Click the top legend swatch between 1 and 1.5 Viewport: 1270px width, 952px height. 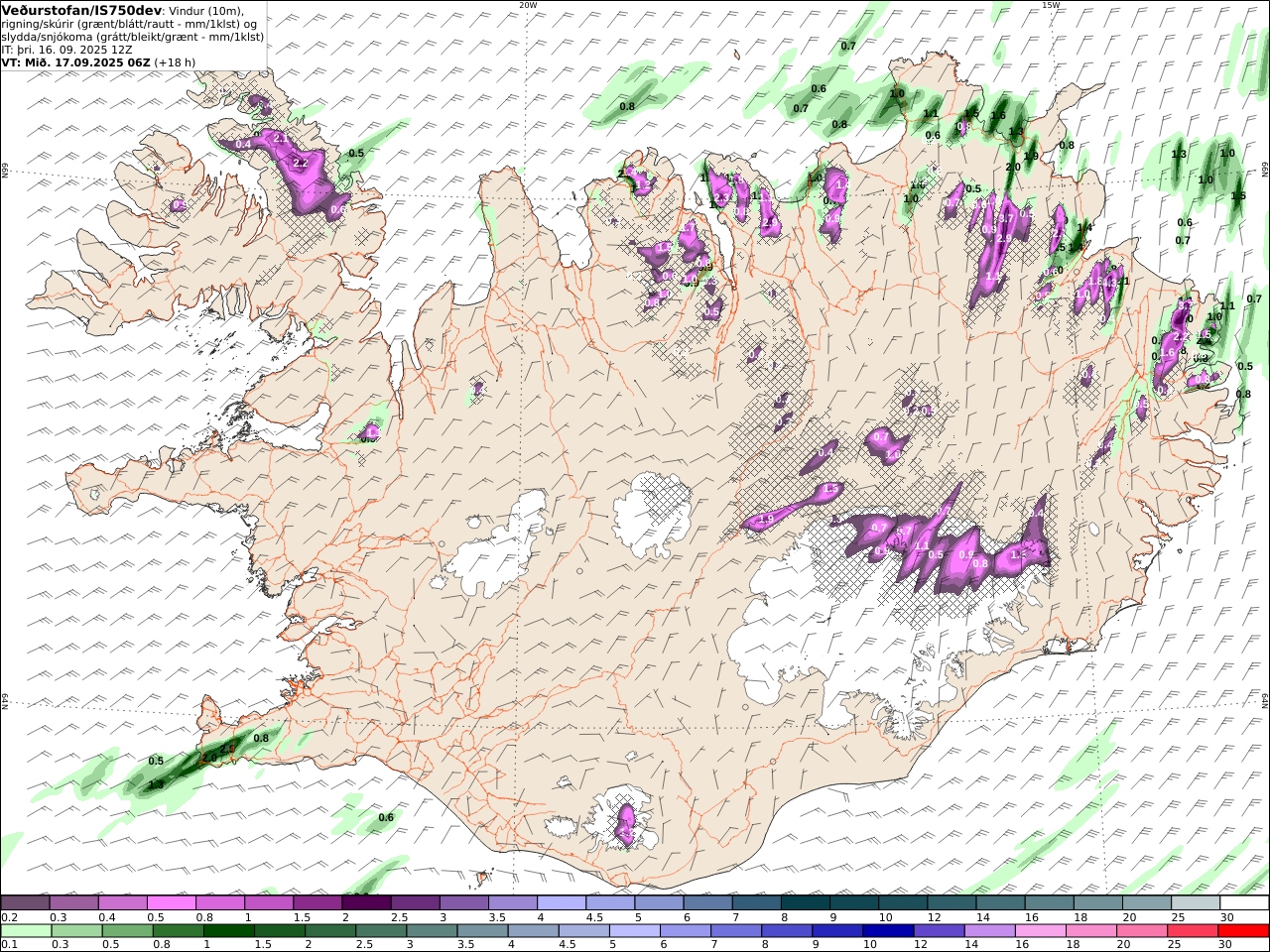[x=268, y=903]
